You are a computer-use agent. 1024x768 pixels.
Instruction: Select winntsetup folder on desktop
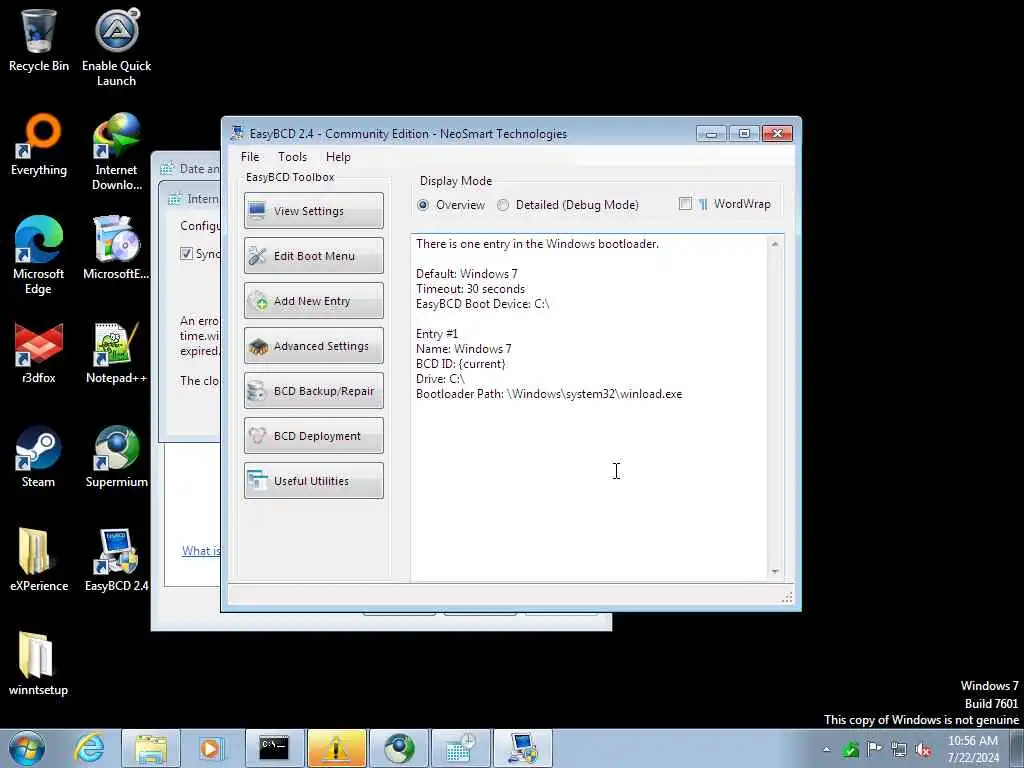click(39, 664)
